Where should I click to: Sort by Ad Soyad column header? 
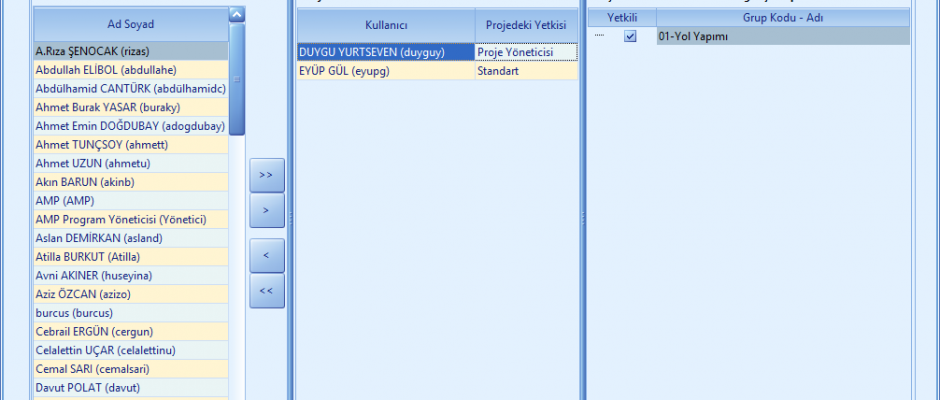pos(130,23)
